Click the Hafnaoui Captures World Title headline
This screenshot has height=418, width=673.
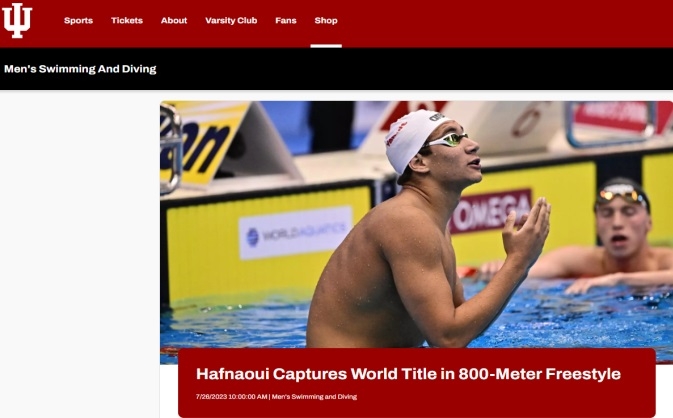(408, 374)
